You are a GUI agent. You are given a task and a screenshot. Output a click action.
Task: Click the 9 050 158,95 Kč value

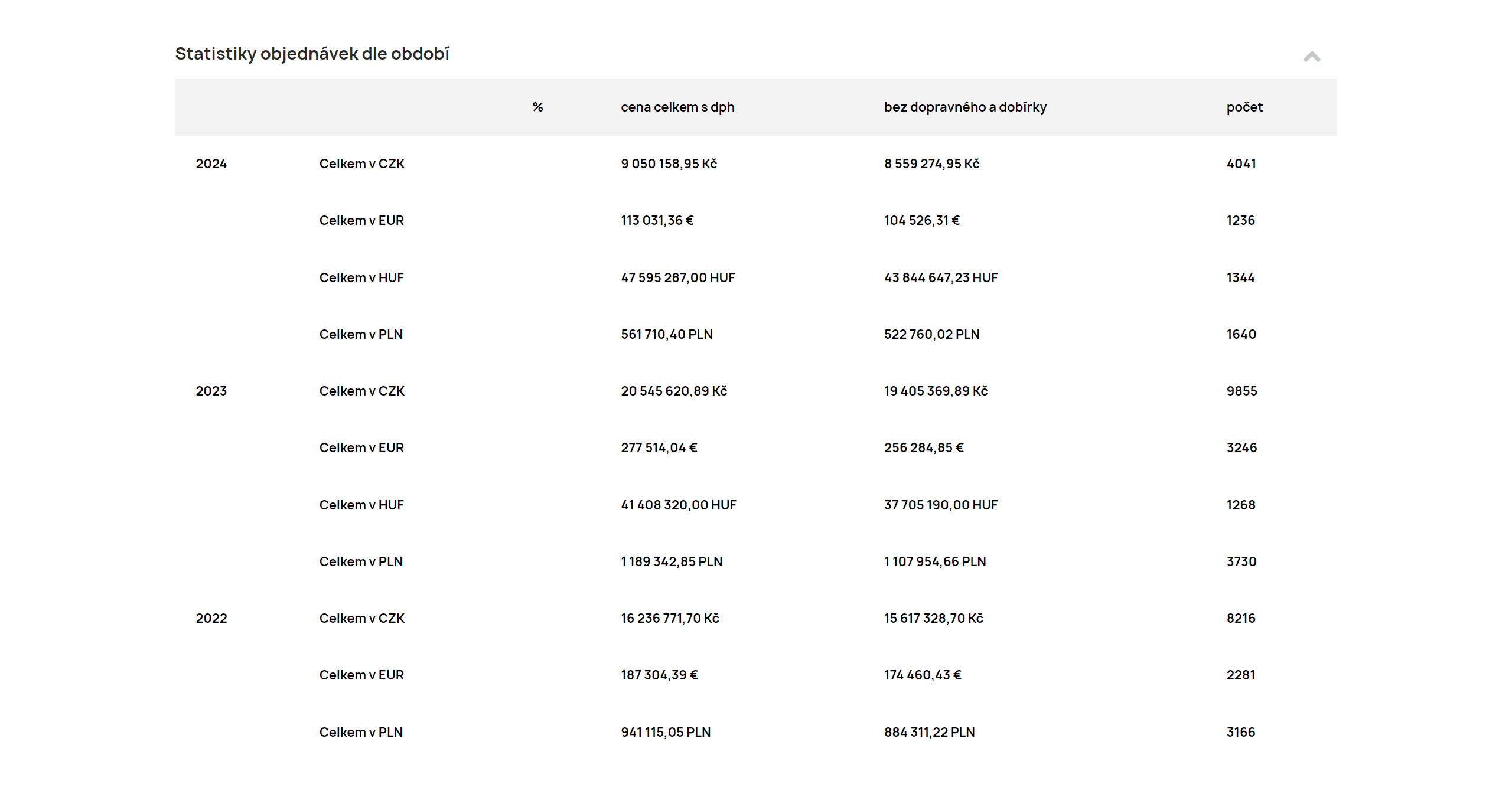pyautogui.click(x=669, y=164)
